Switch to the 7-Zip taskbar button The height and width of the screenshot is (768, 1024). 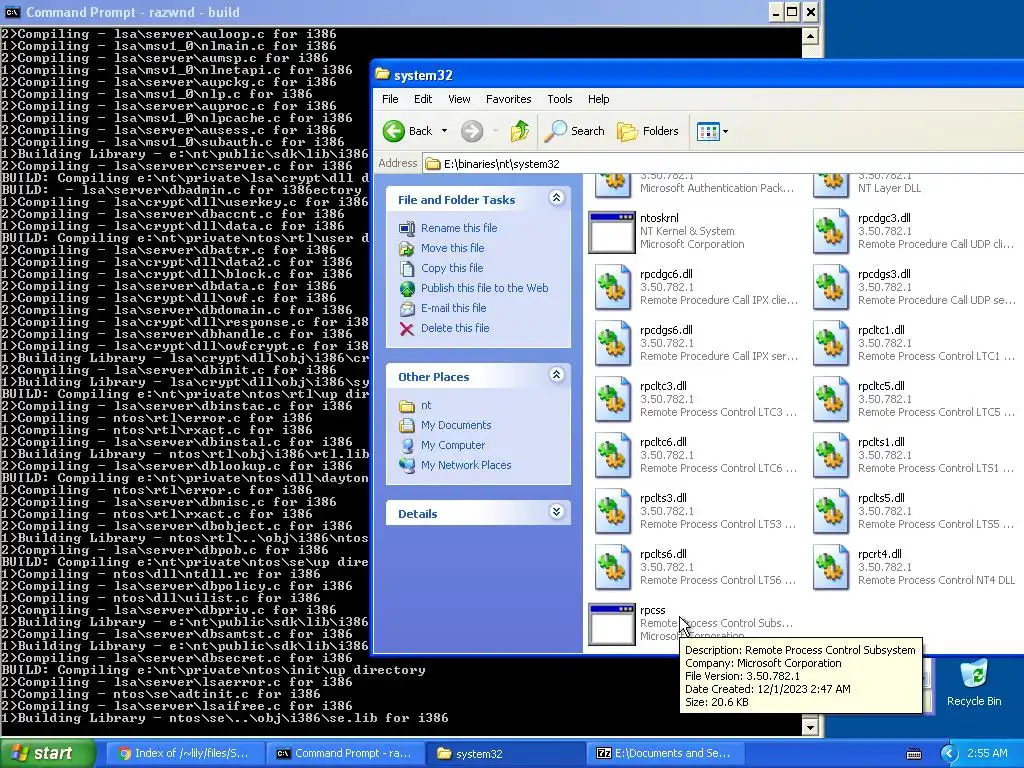tap(665, 754)
